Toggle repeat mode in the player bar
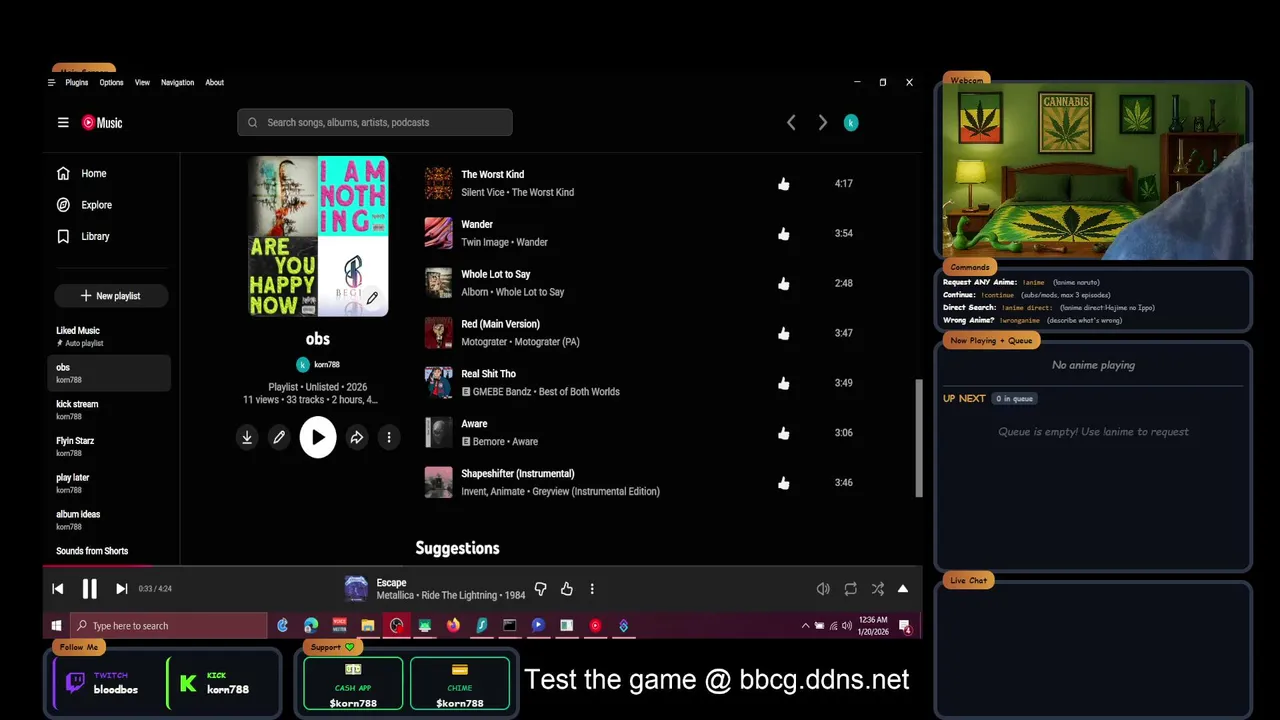This screenshot has height=720, width=1280. click(850, 589)
